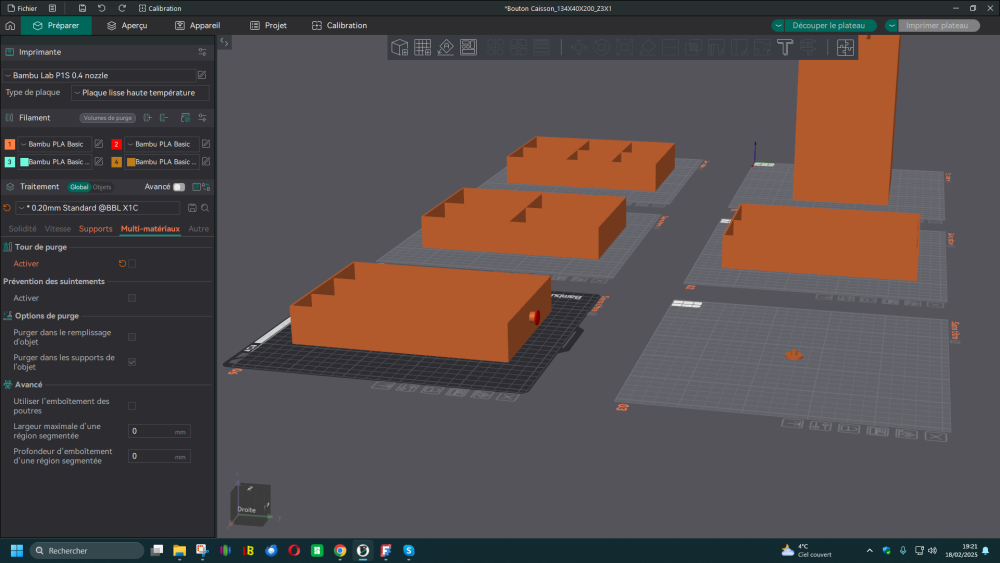
Task: Toggle the Avancé mode switch
Action: tap(179, 187)
